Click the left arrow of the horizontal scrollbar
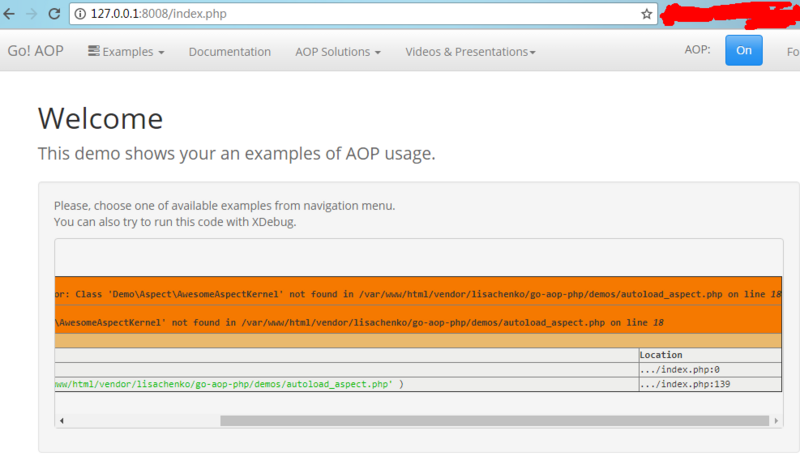The width and height of the screenshot is (800, 469). coord(61,421)
